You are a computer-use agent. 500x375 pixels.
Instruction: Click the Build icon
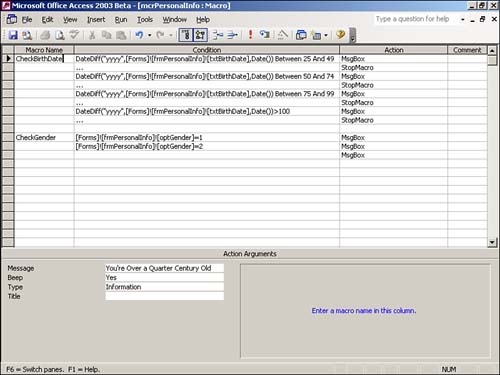pyautogui.click(x=283, y=35)
